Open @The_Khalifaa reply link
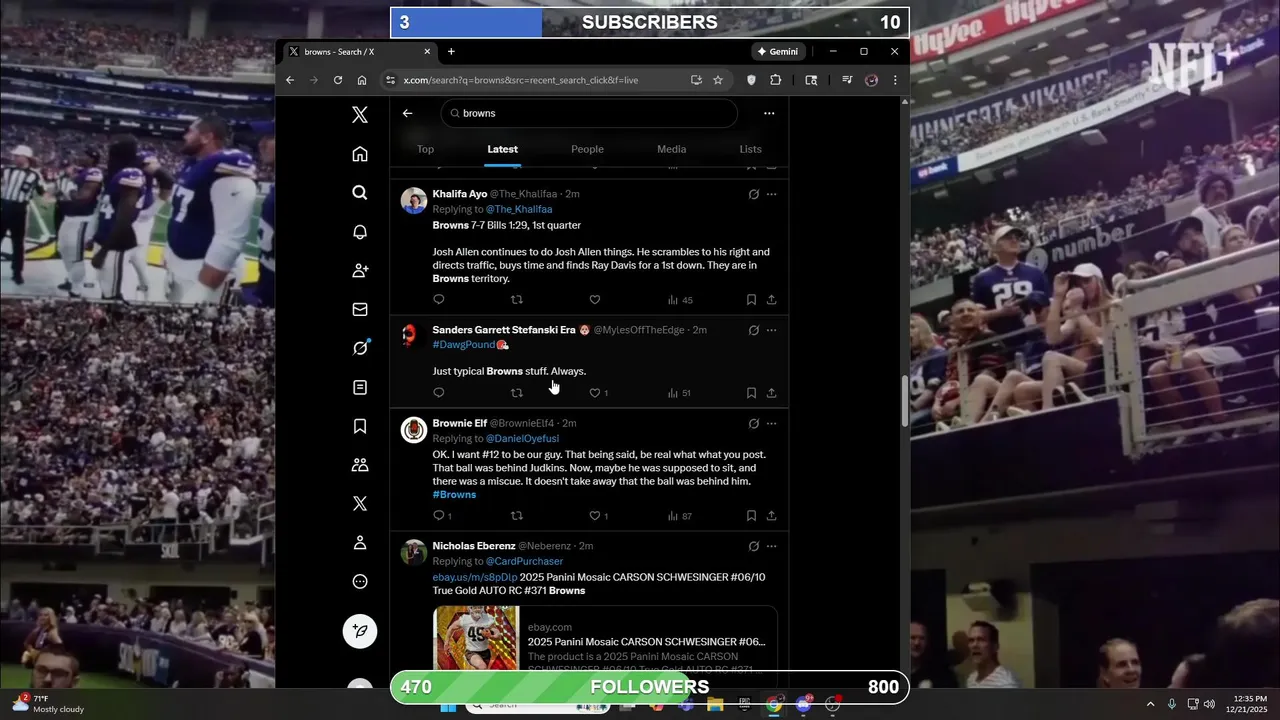Image resolution: width=1280 pixels, height=720 pixels. pos(519,209)
